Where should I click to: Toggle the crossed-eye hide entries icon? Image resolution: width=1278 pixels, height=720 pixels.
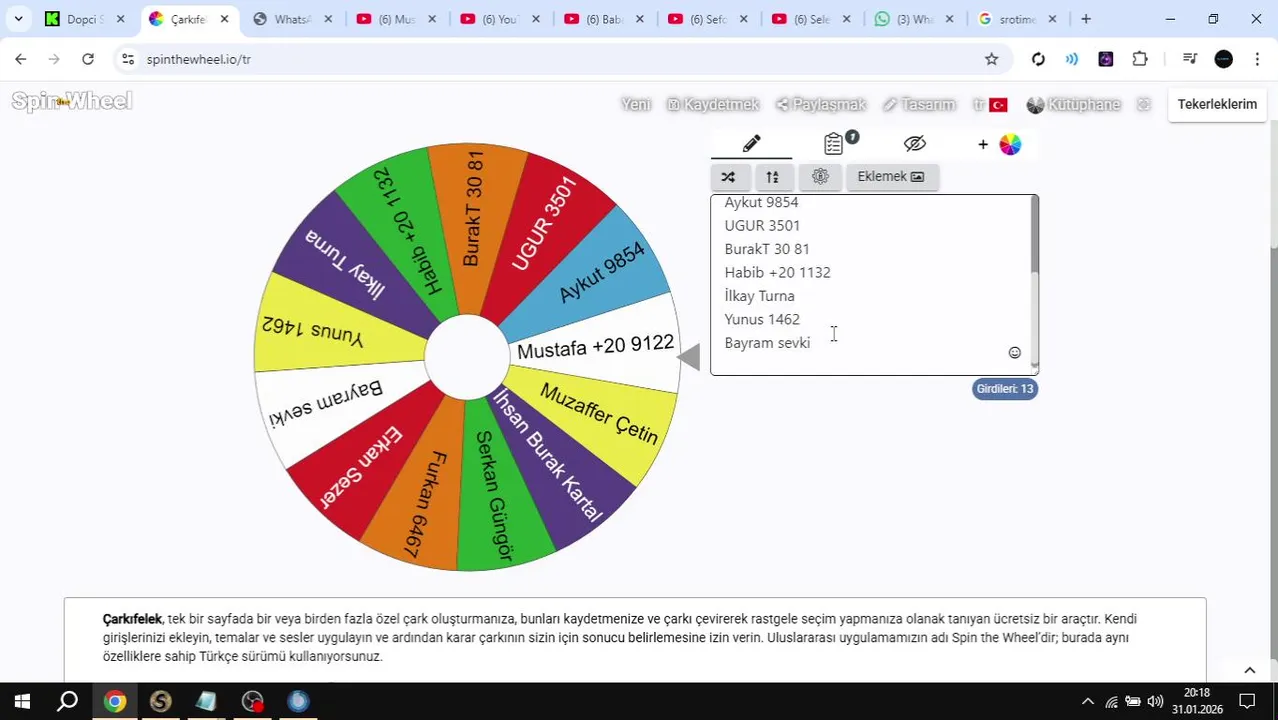(915, 144)
